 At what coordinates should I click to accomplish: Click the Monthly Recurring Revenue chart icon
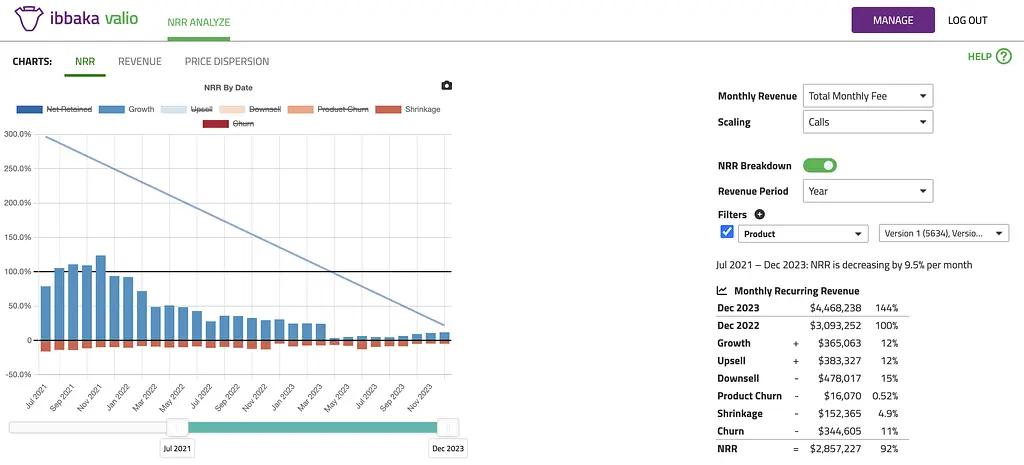[x=723, y=290]
